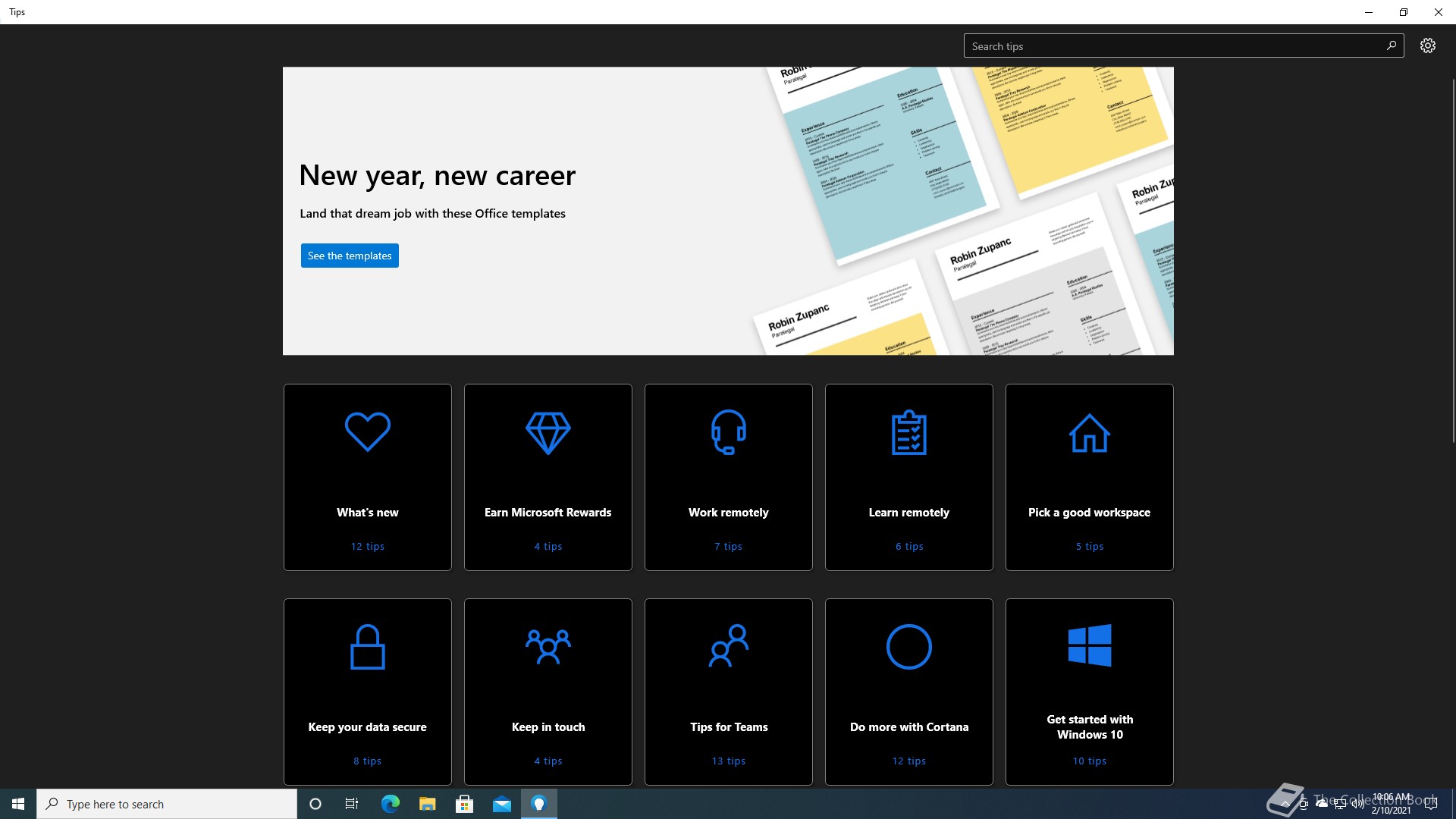Open the Microsoft Rewards diamond icon
This screenshot has height=819, width=1456.
[x=548, y=433]
